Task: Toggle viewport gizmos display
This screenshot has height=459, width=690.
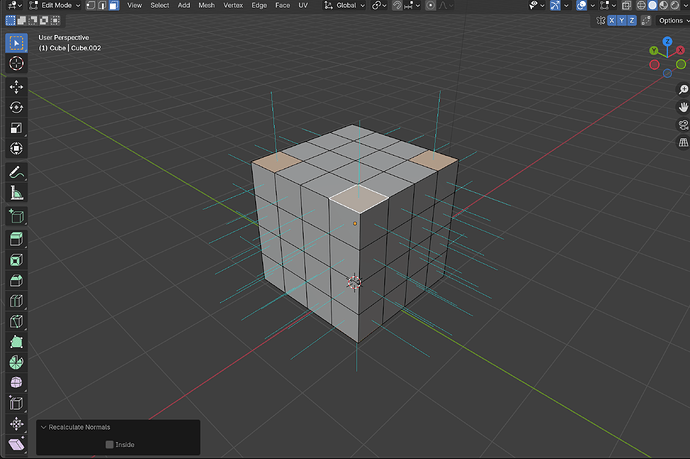Action: coord(555,5)
